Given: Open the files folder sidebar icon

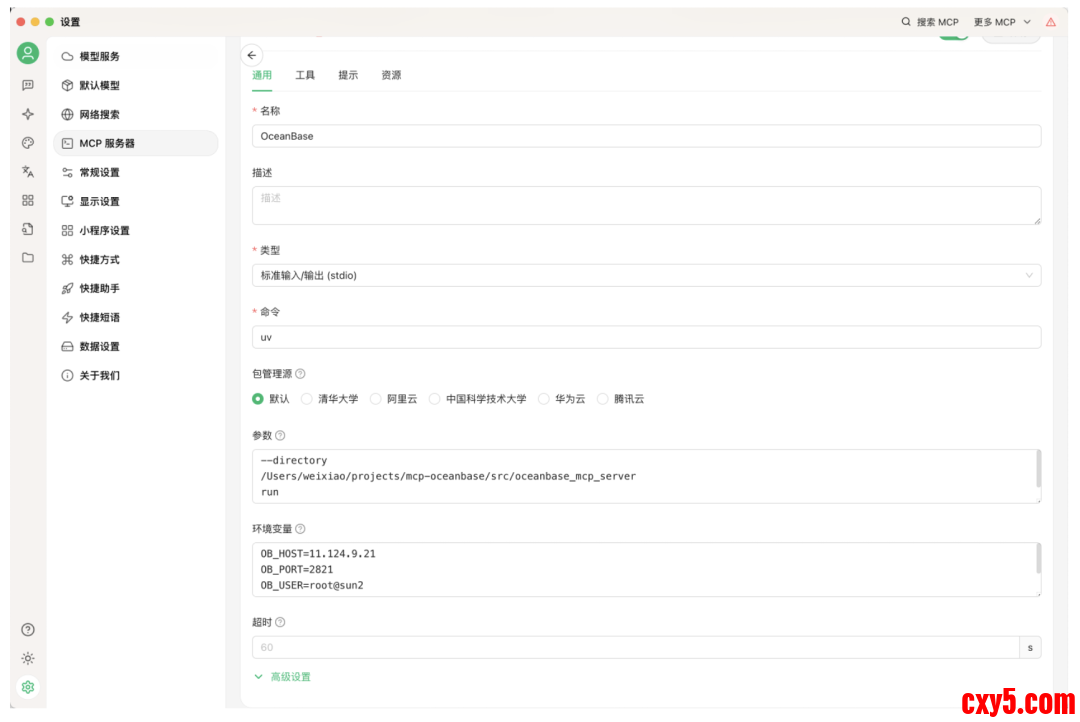Looking at the screenshot, I should pyautogui.click(x=28, y=258).
